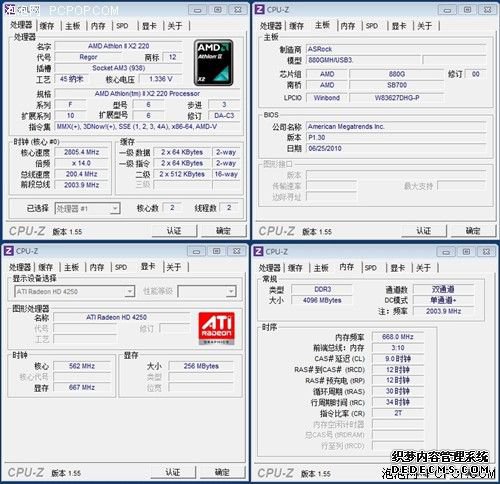This screenshot has height=484, width=500.
Task: Click the DRAM frequency 668.0 MHz
Action: click(398, 337)
